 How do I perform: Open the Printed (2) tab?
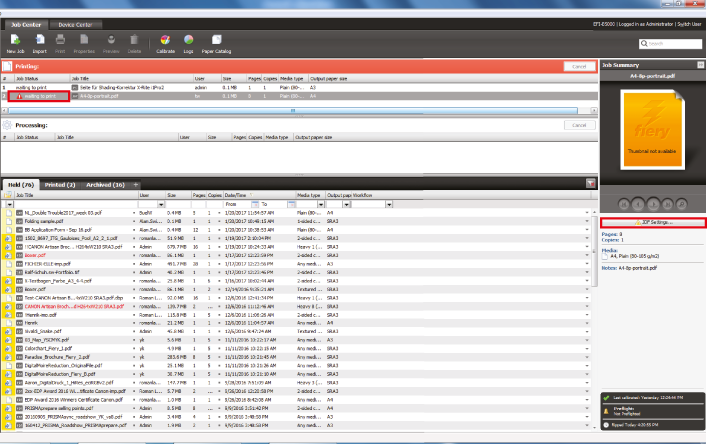click(x=61, y=184)
